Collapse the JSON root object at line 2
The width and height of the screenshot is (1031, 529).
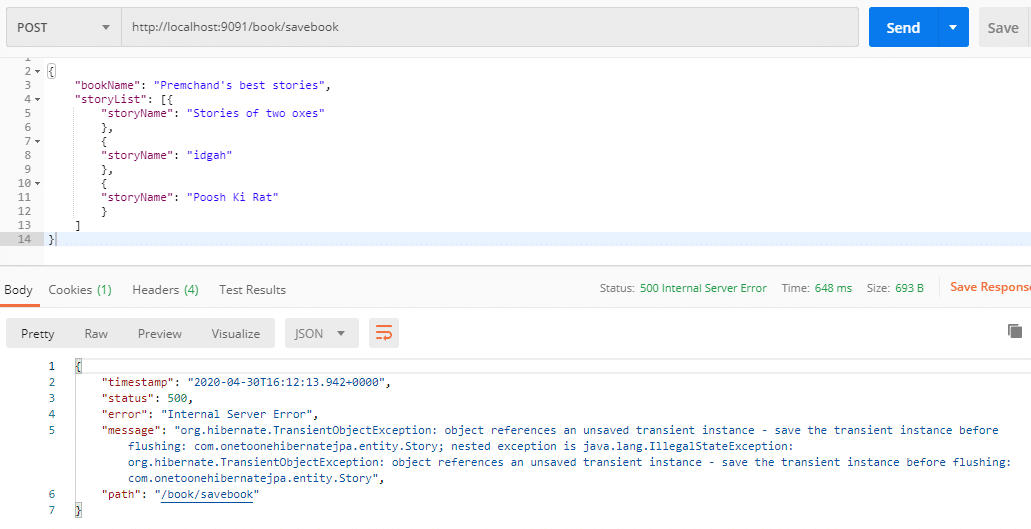38,72
